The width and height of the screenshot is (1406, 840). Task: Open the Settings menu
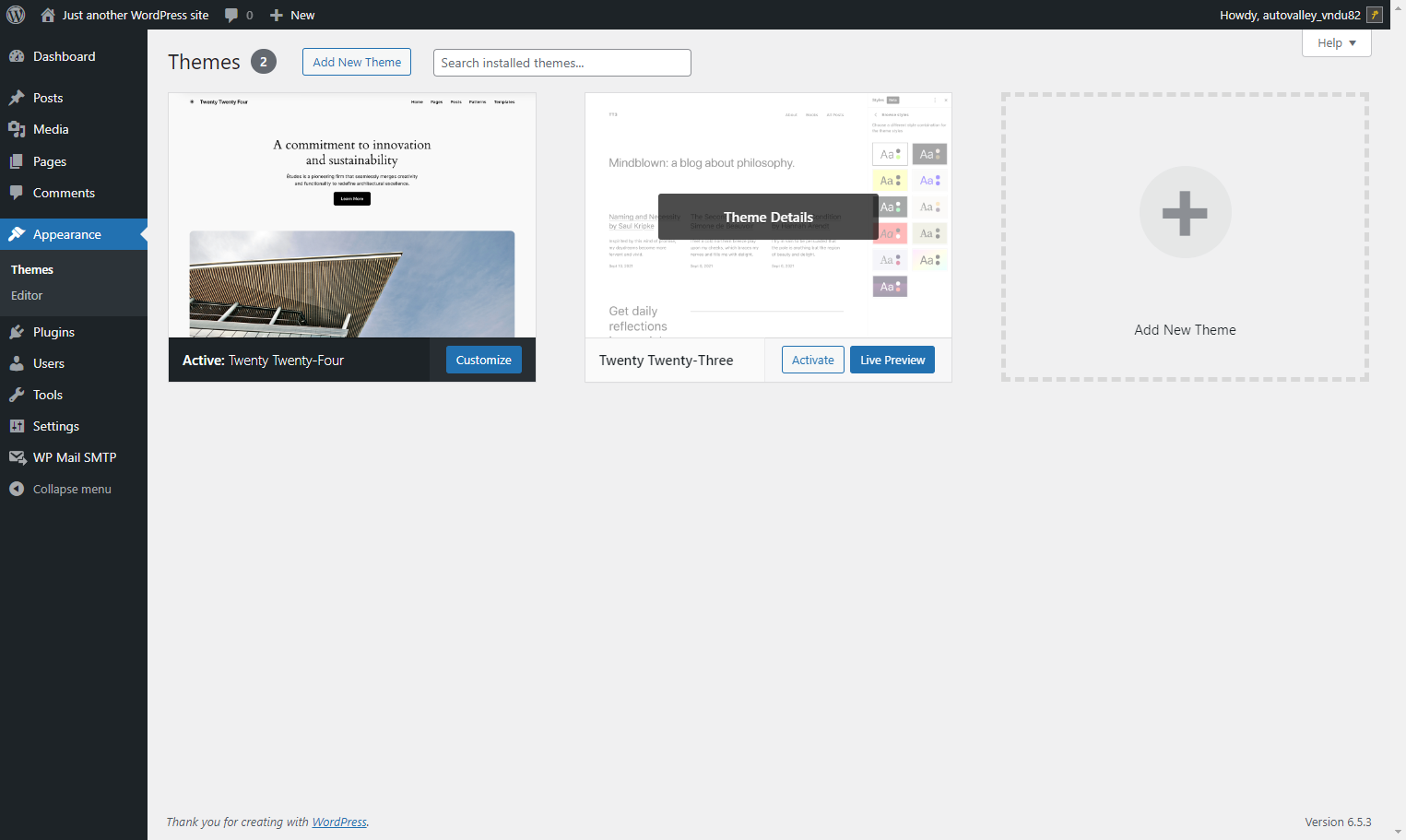[x=74, y=426]
